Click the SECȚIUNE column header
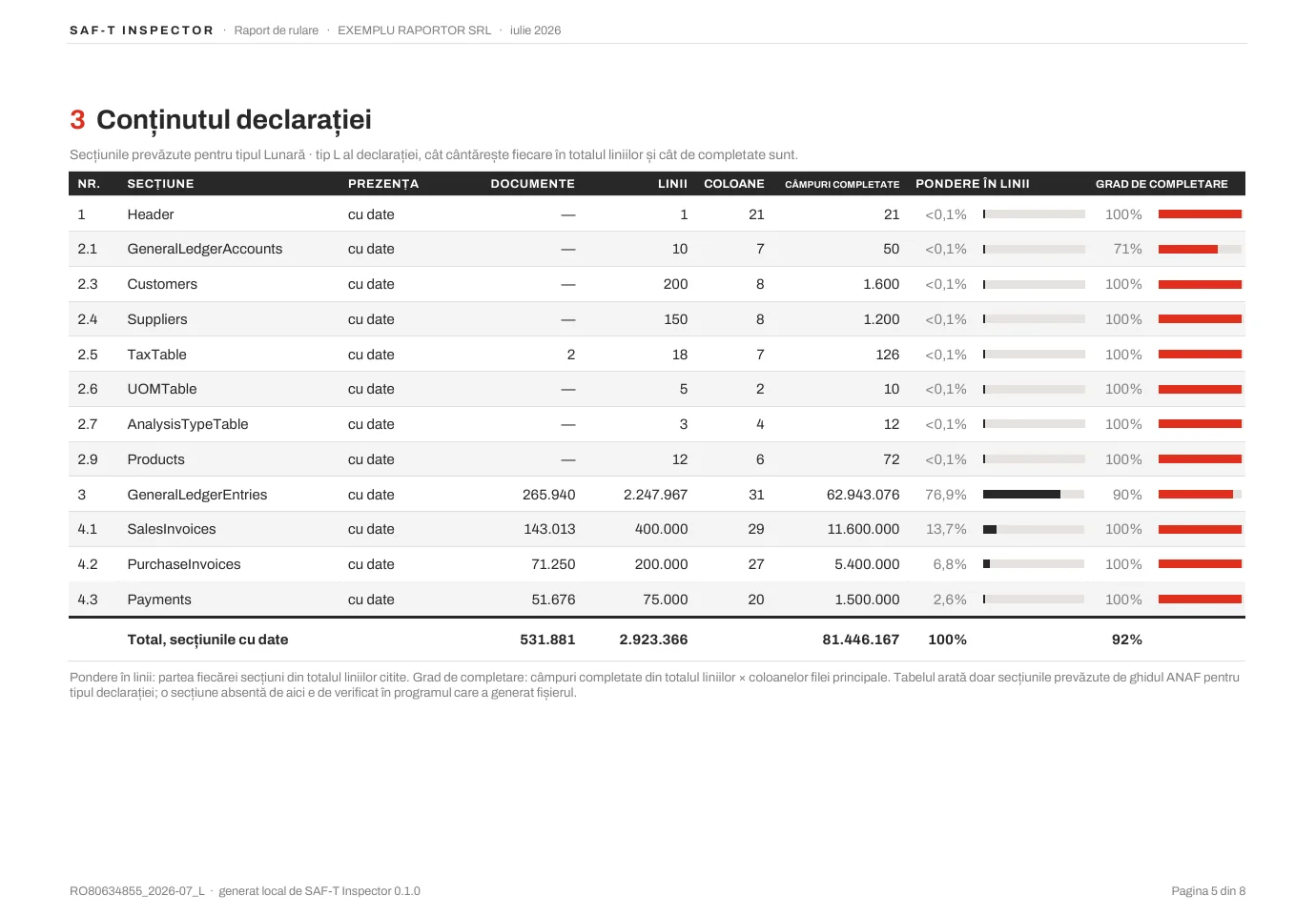 160,184
